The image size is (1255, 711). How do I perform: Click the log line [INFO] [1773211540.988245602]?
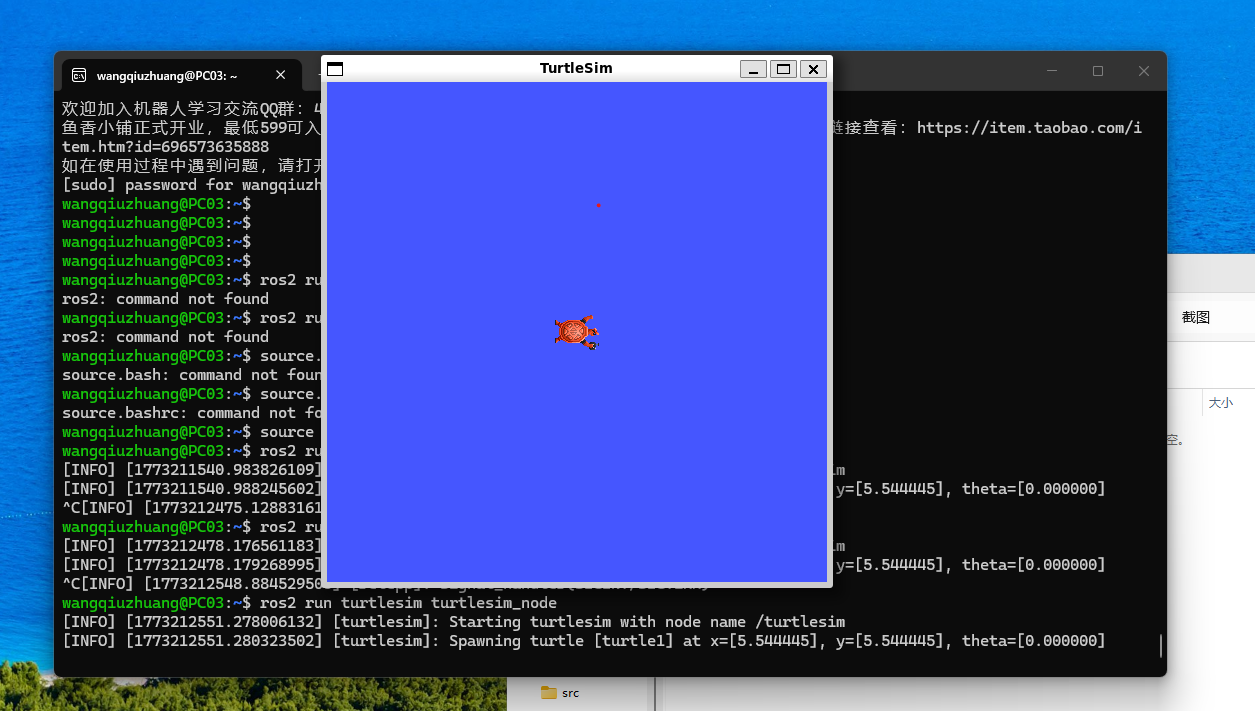tap(191, 489)
